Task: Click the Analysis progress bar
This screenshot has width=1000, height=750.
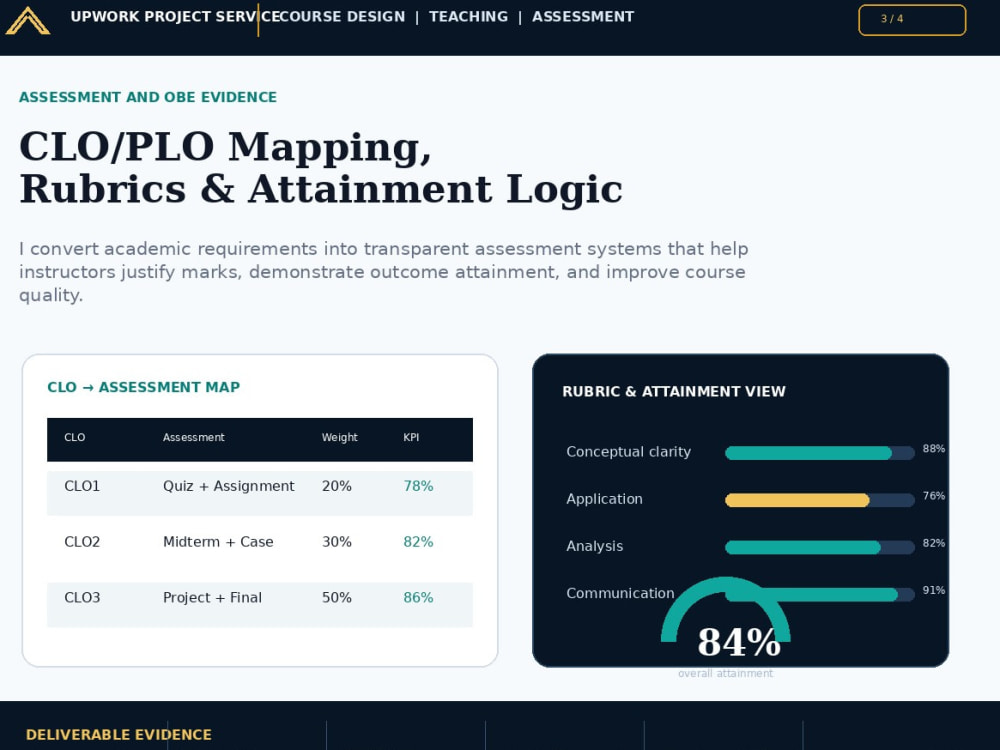Action: pos(820,547)
